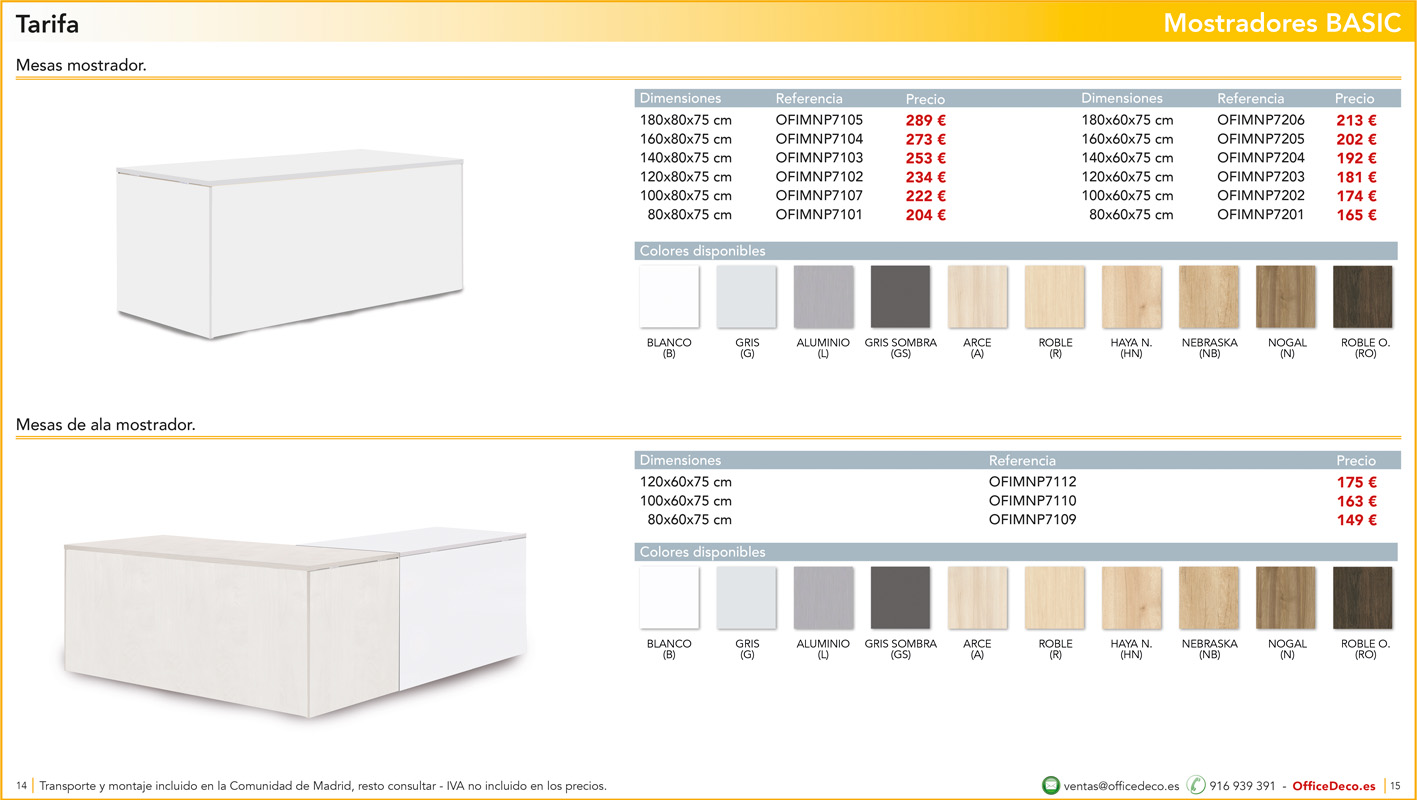Viewport: 1417px width, 800px height.
Task: Click phone number 916 939 391
Action: point(1242,786)
